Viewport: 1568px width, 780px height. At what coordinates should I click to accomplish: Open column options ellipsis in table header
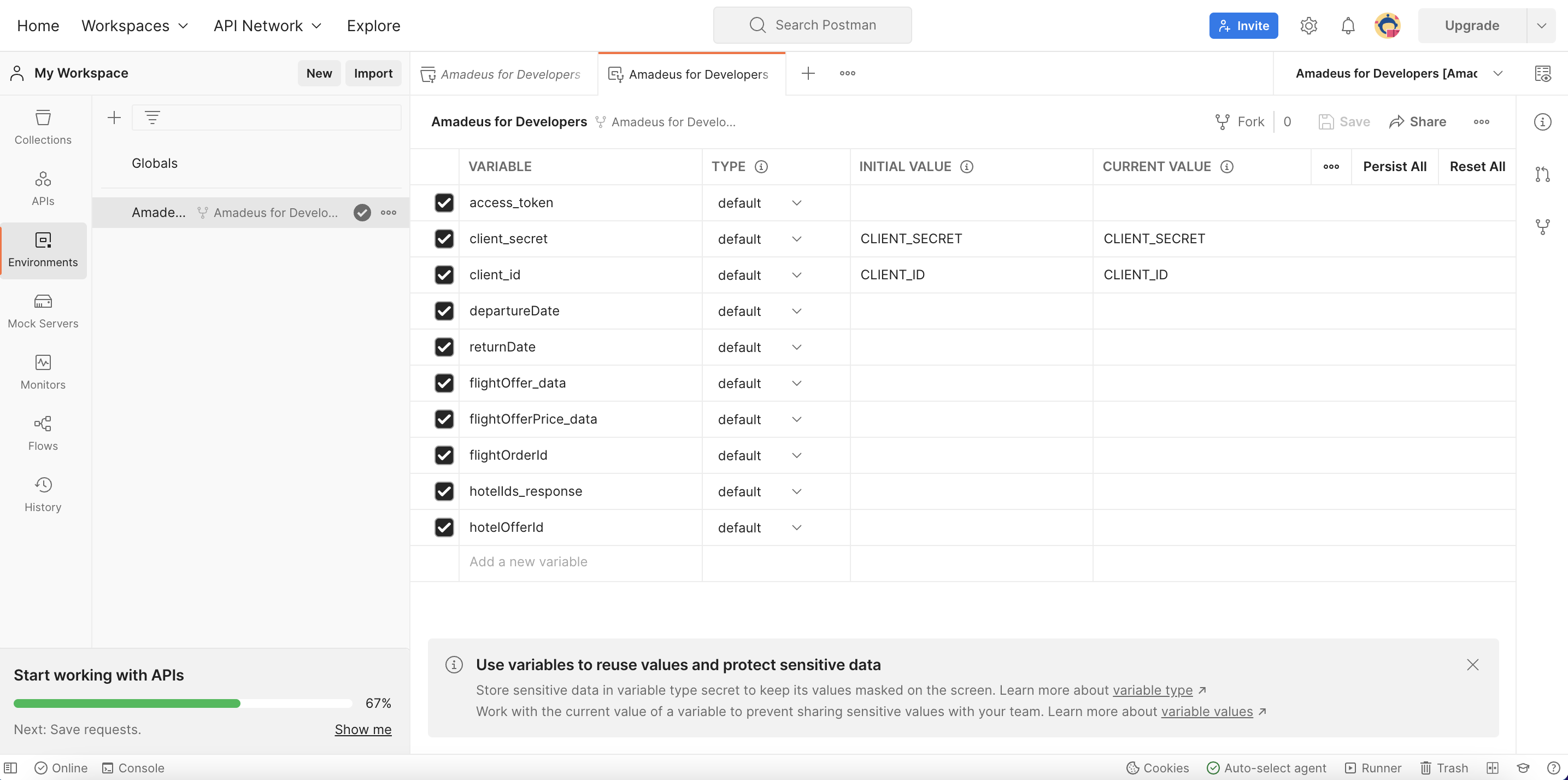pyautogui.click(x=1331, y=167)
